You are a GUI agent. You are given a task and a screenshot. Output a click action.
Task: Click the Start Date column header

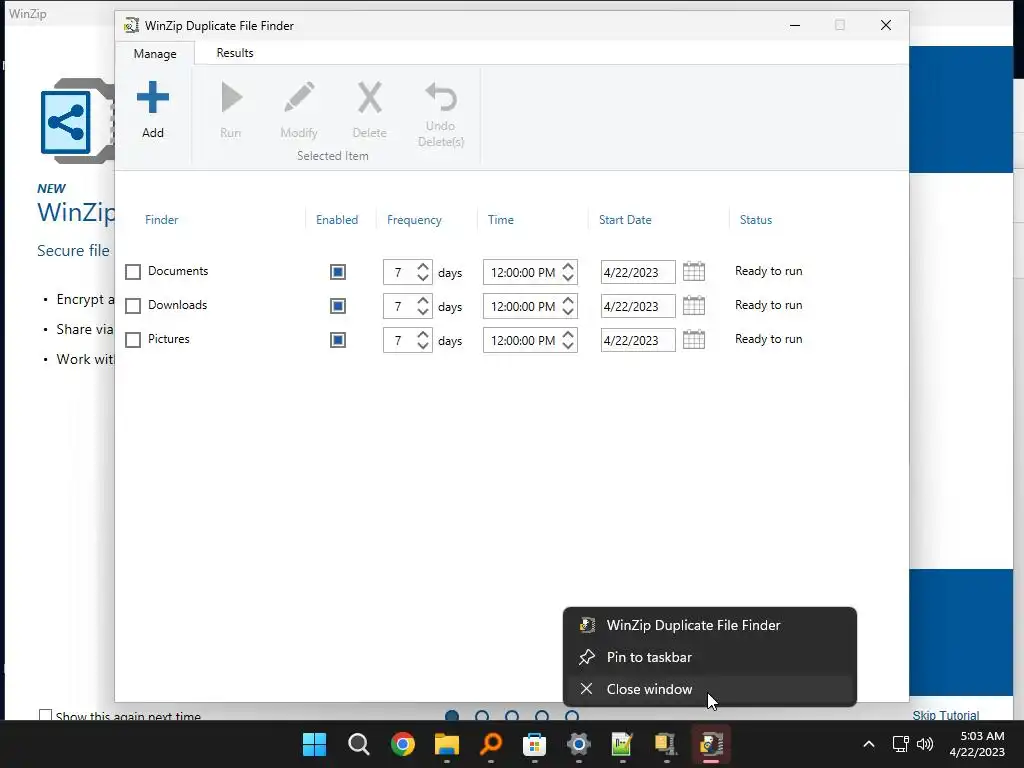pos(625,220)
